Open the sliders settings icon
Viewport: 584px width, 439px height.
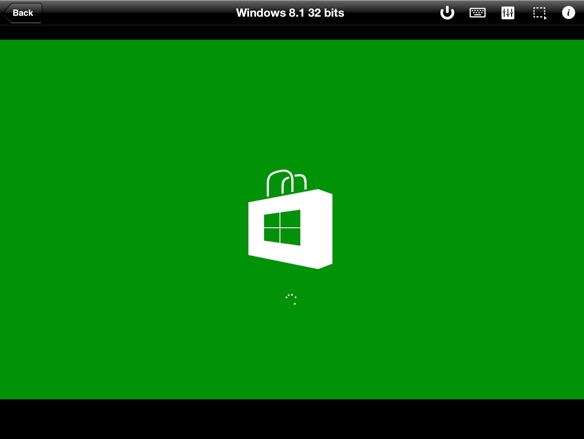508,13
